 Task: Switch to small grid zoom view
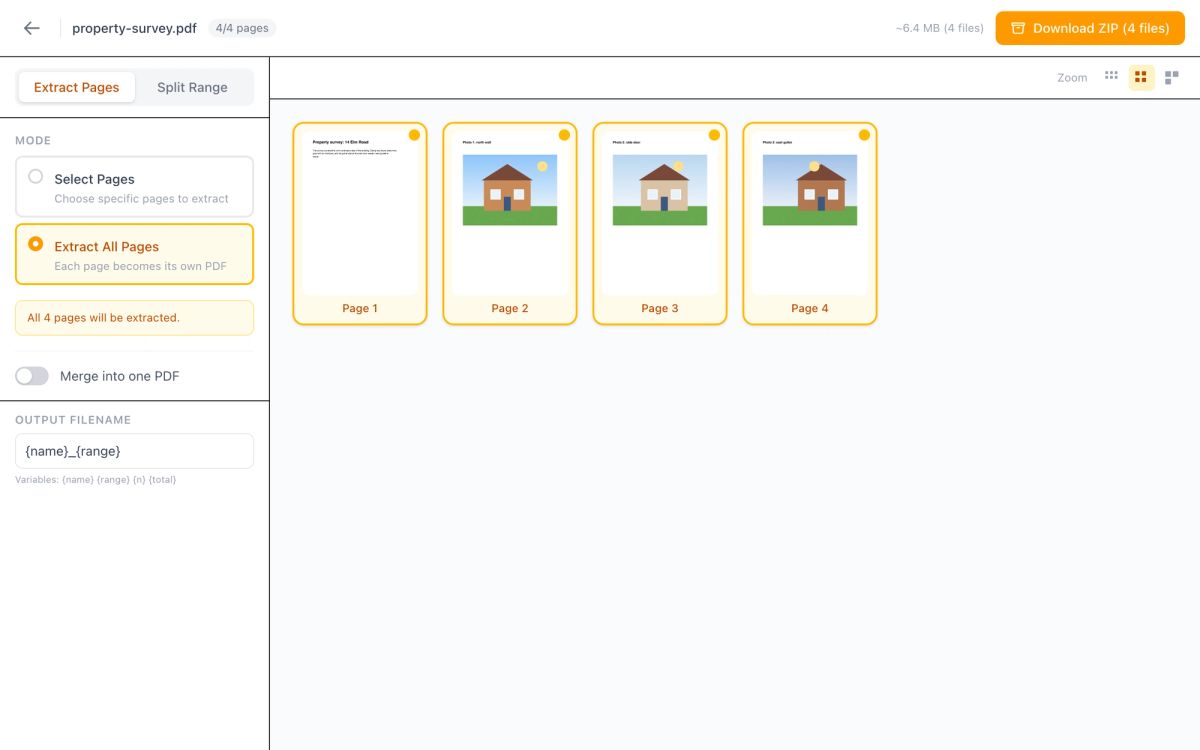[x=1111, y=77]
